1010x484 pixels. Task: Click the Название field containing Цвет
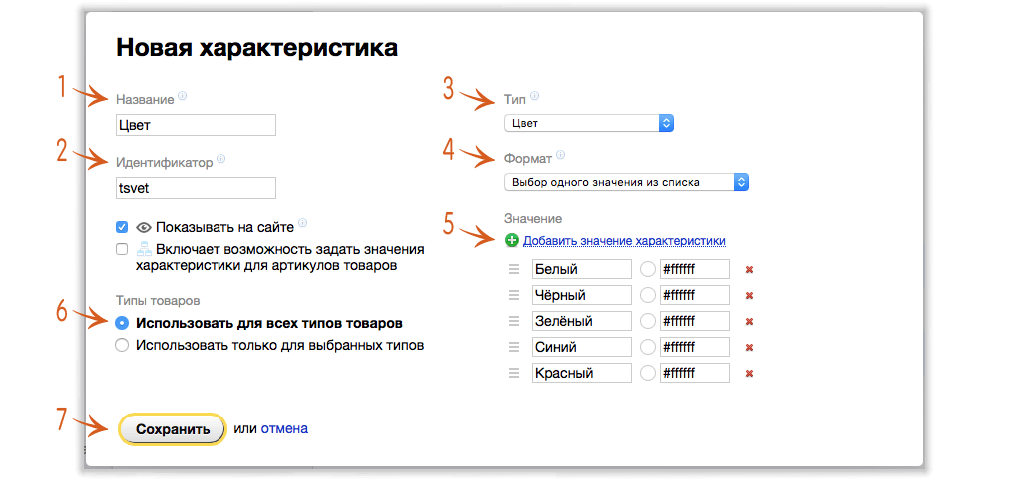tap(196, 125)
